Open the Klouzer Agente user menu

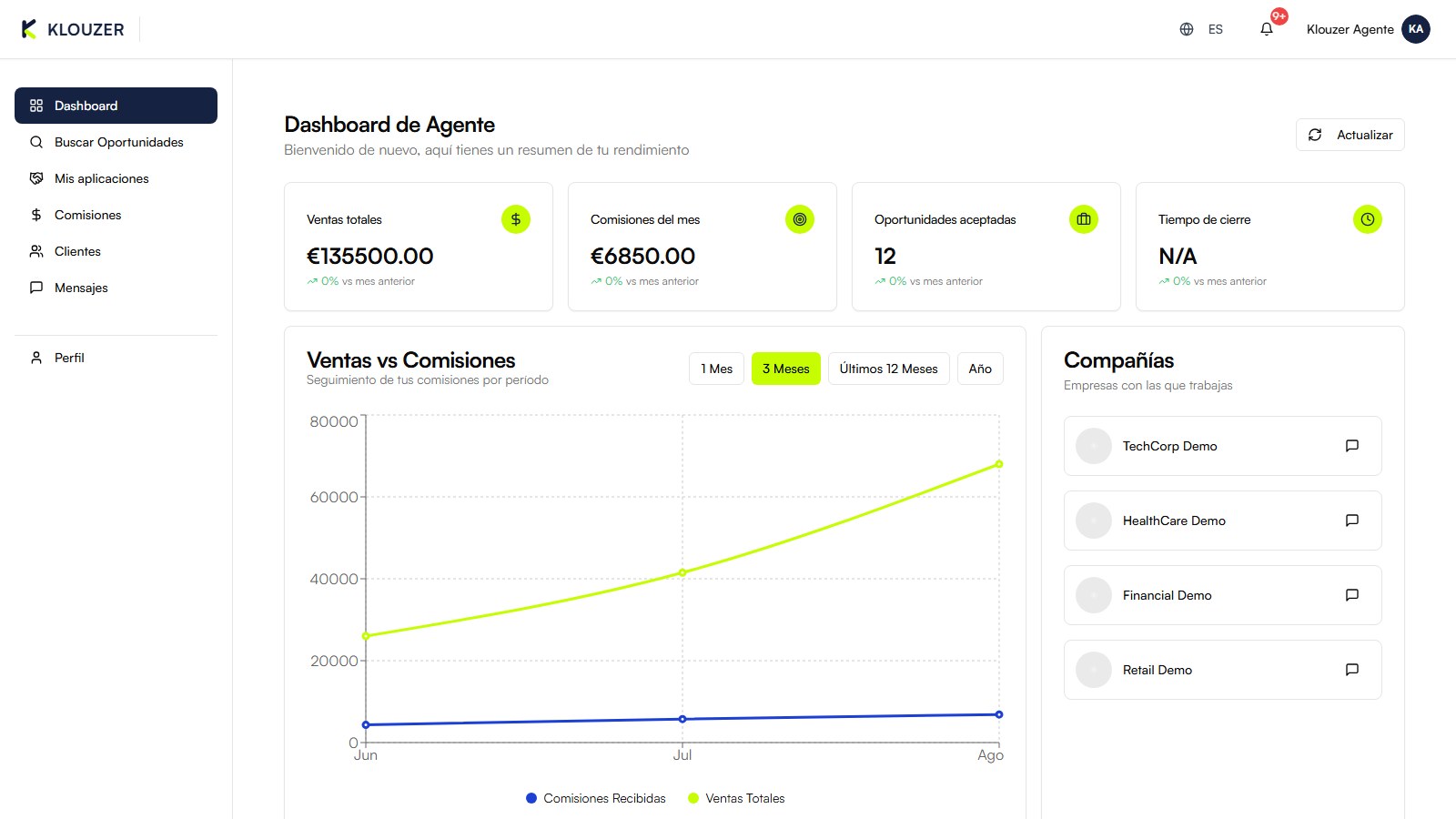tap(1350, 29)
